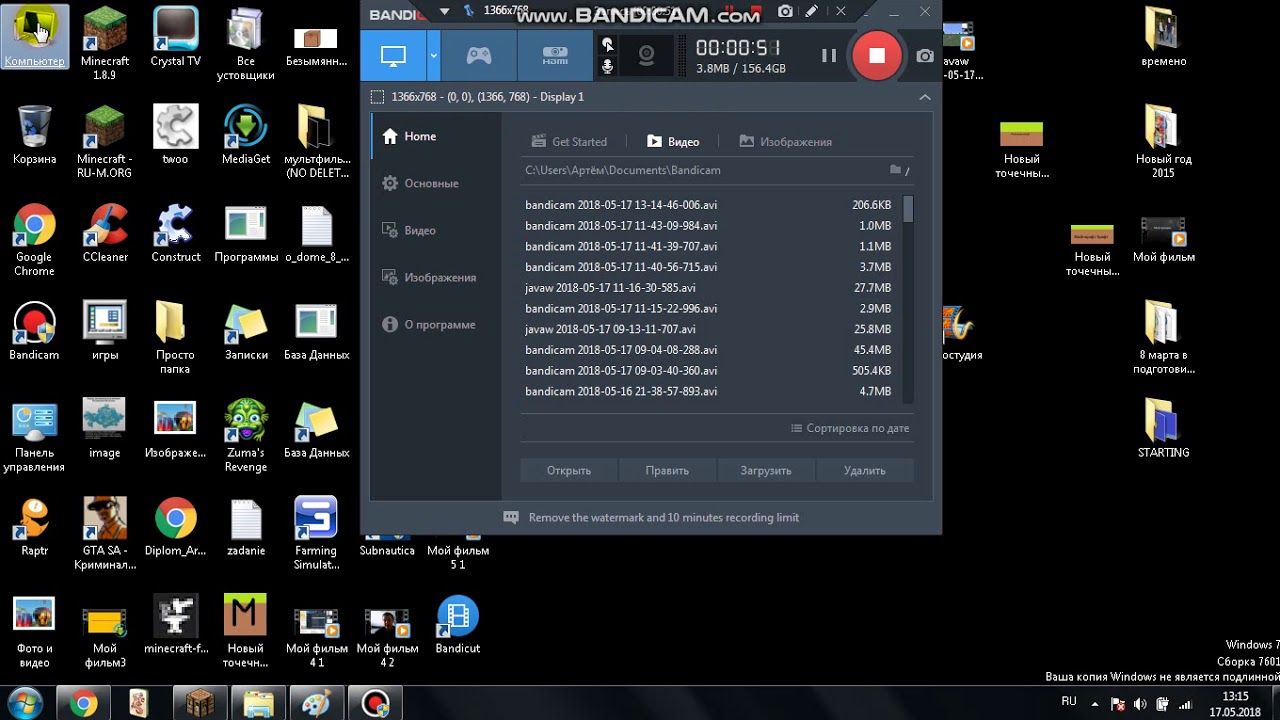Open CCleaner desktop shortcut
Viewport: 1280px width, 720px height.
click(x=105, y=234)
